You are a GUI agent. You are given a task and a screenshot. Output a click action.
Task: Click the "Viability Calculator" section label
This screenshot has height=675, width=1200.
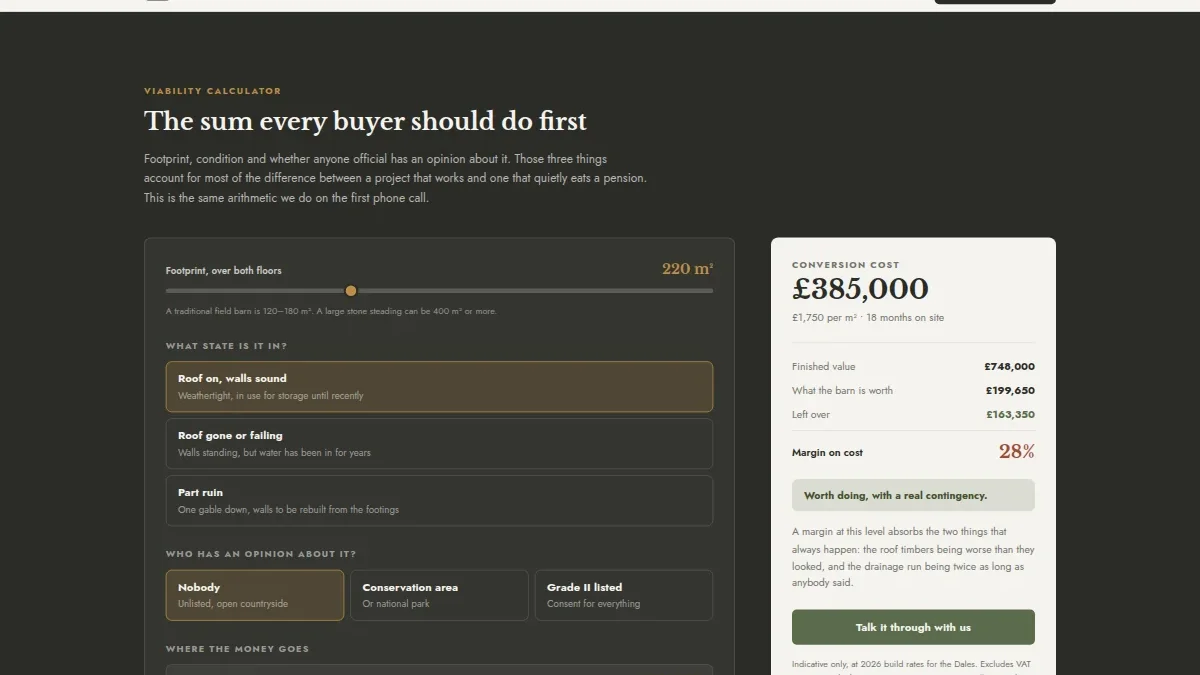(212, 91)
